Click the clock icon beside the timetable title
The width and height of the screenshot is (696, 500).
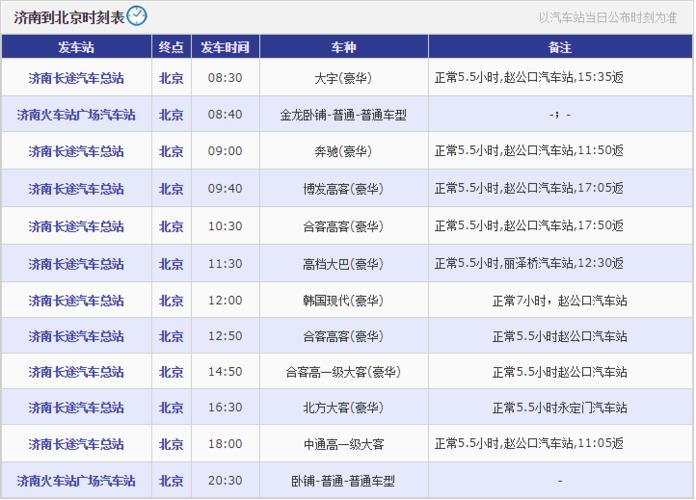point(137,16)
